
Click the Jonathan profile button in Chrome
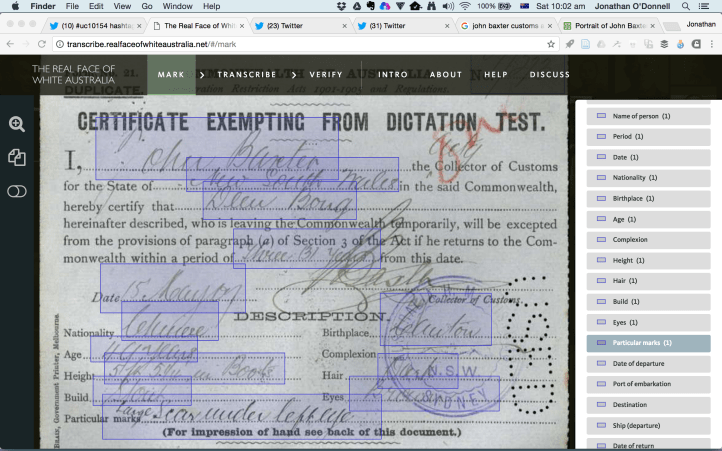tap(701, 24)
